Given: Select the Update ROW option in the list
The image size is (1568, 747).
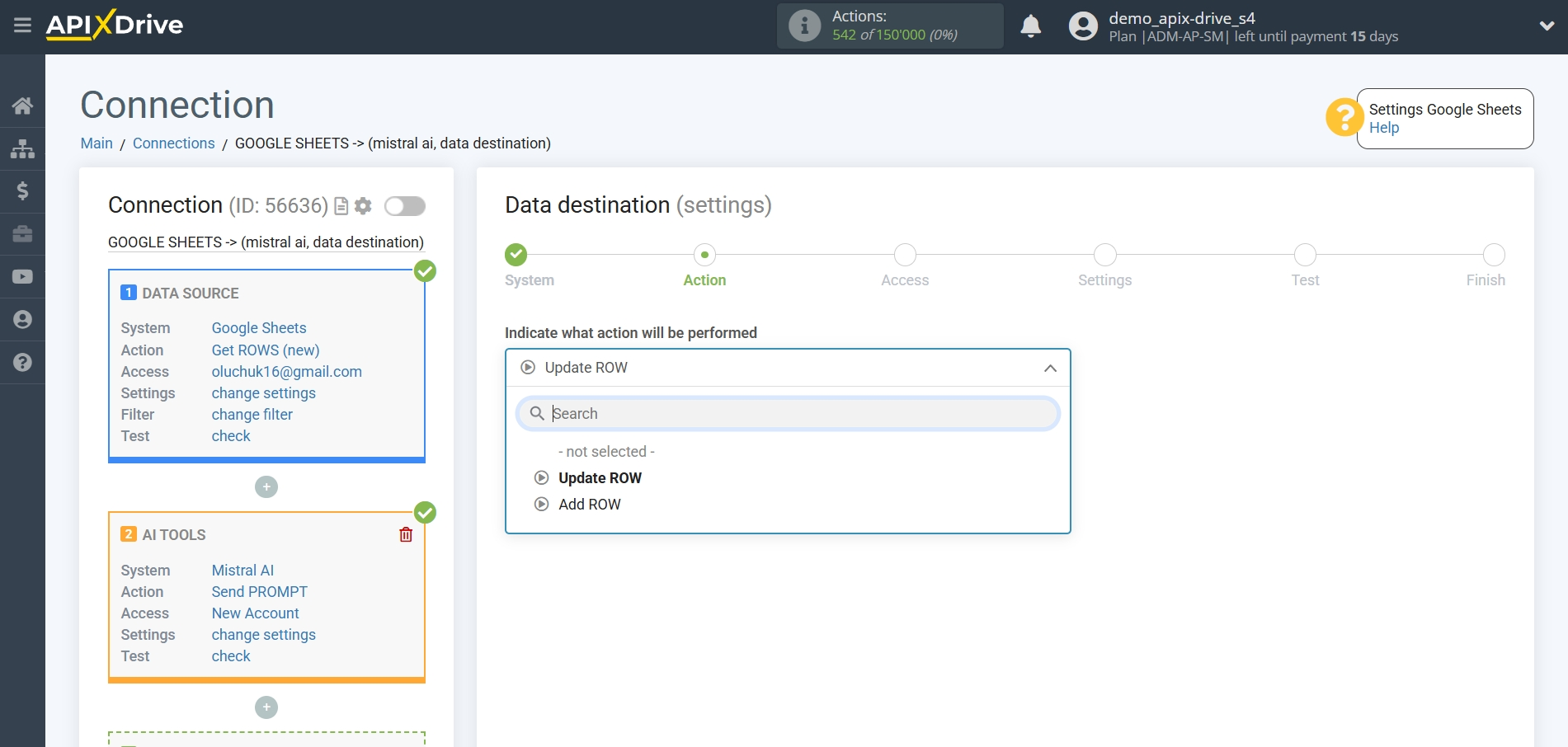Looking at the screenshot, I should click(x=599, y=478).
